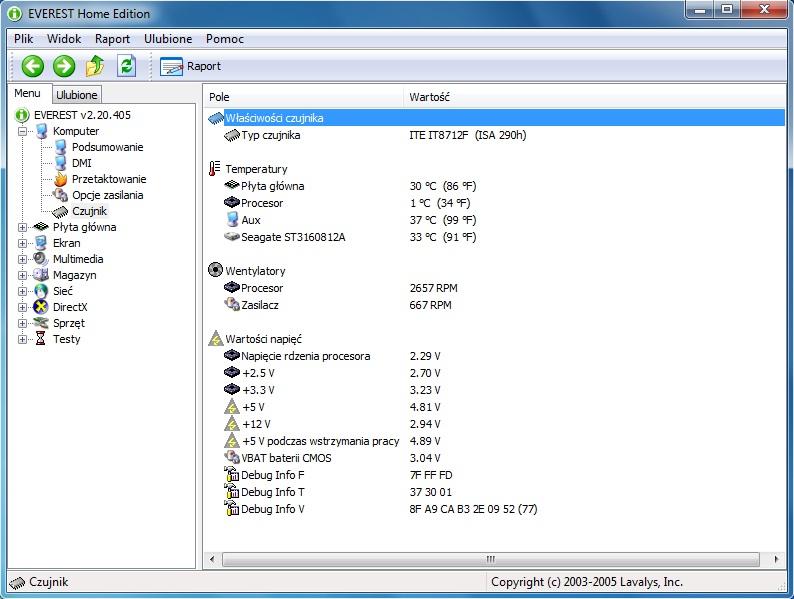Click the horizontal scrollbar thumb

(x=490, y=560)
